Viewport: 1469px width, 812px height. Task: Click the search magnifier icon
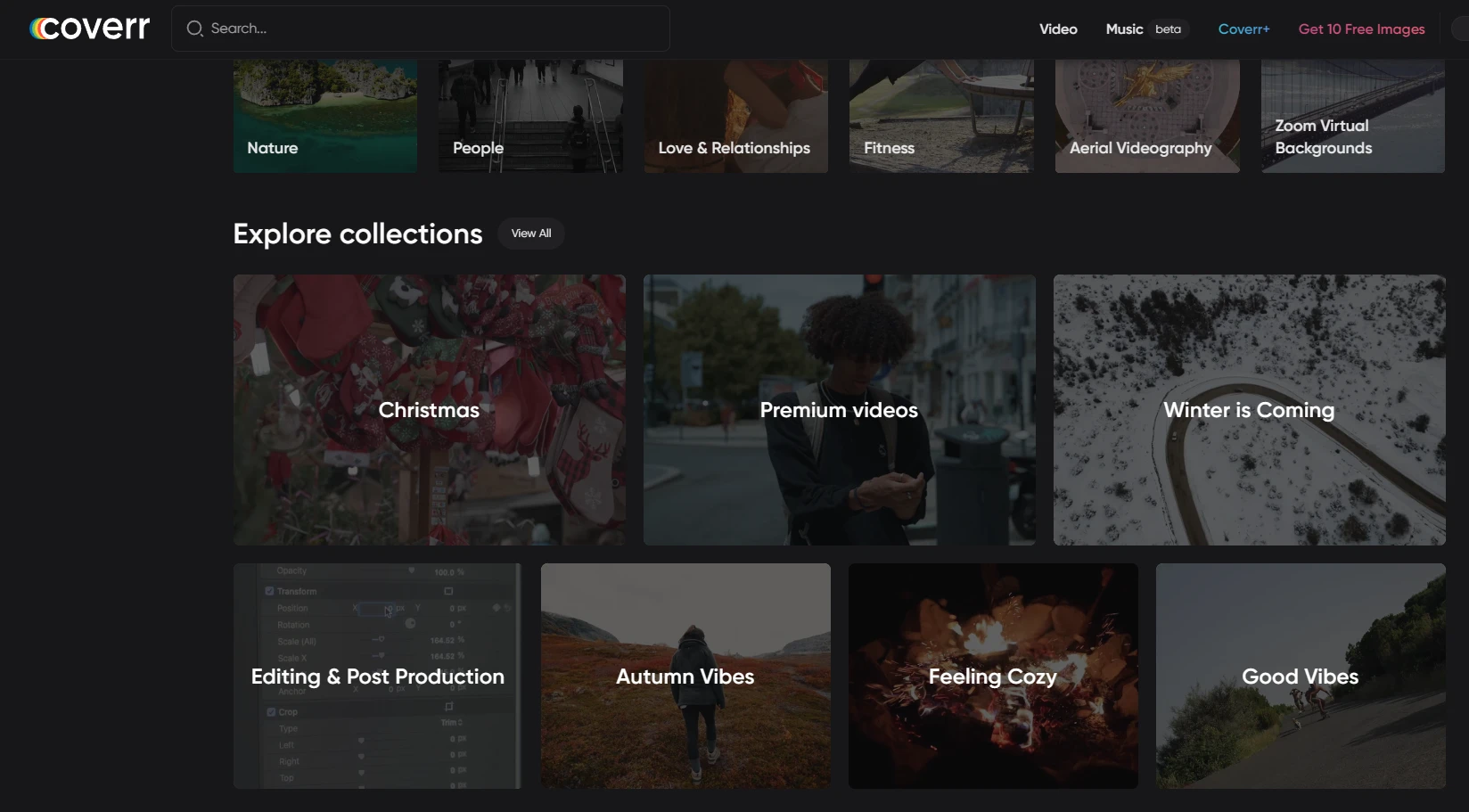pos(194,29)
